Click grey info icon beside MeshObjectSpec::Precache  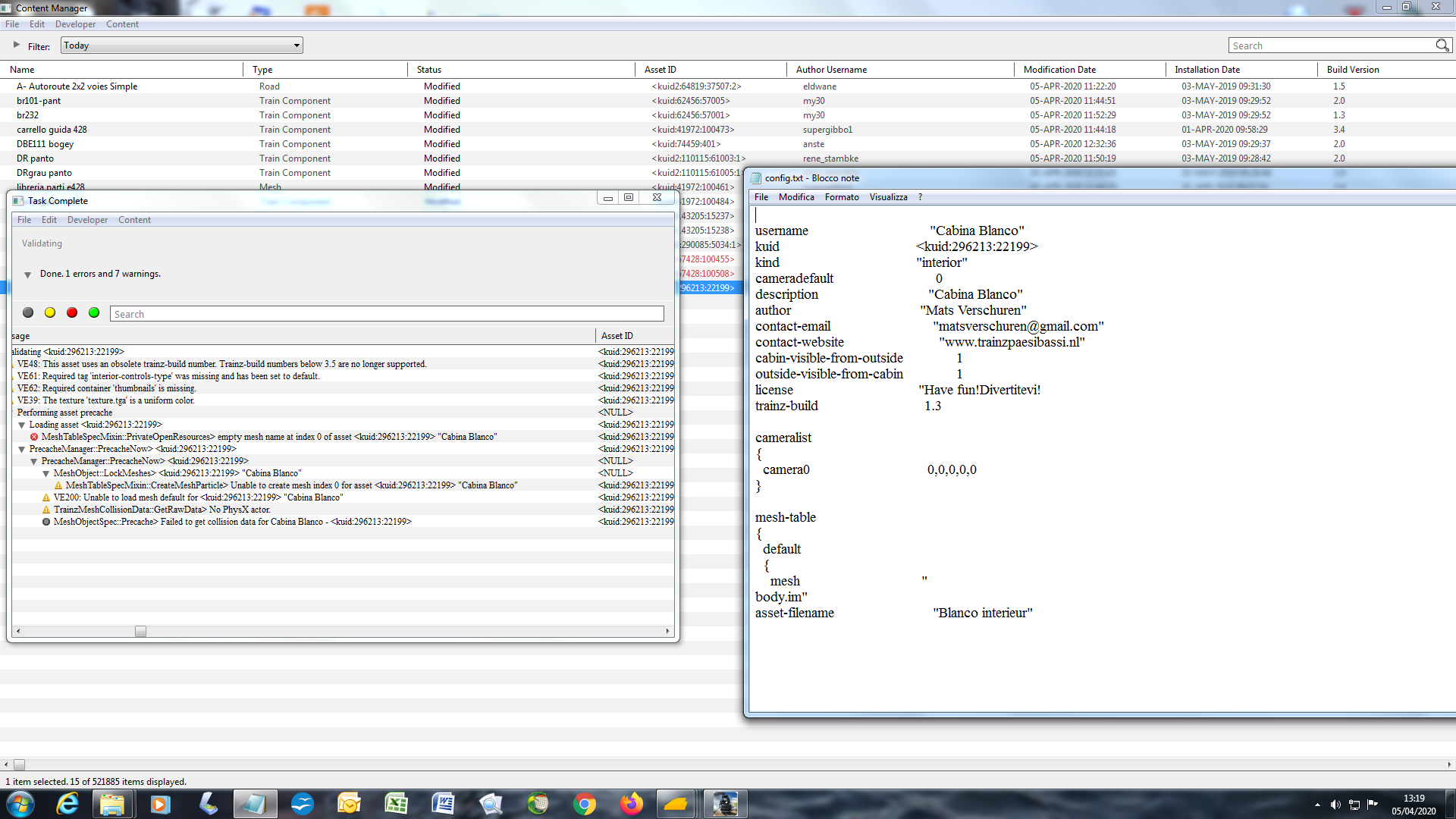(46, 522)
